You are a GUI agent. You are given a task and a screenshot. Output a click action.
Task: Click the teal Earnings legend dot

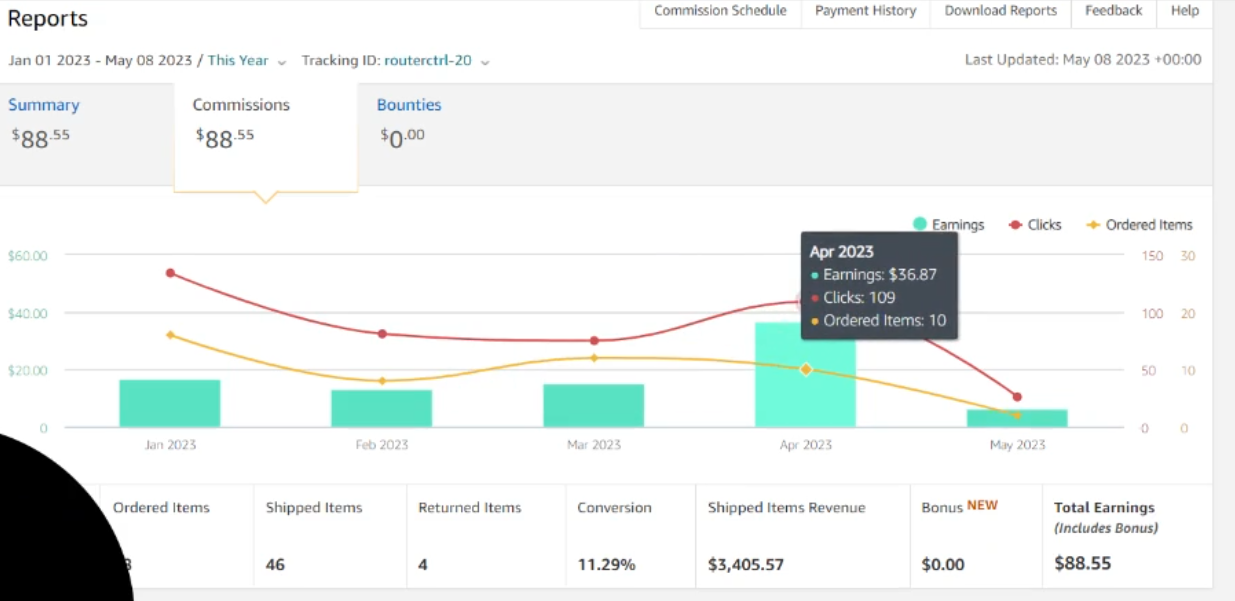click(x=920, y=224)
